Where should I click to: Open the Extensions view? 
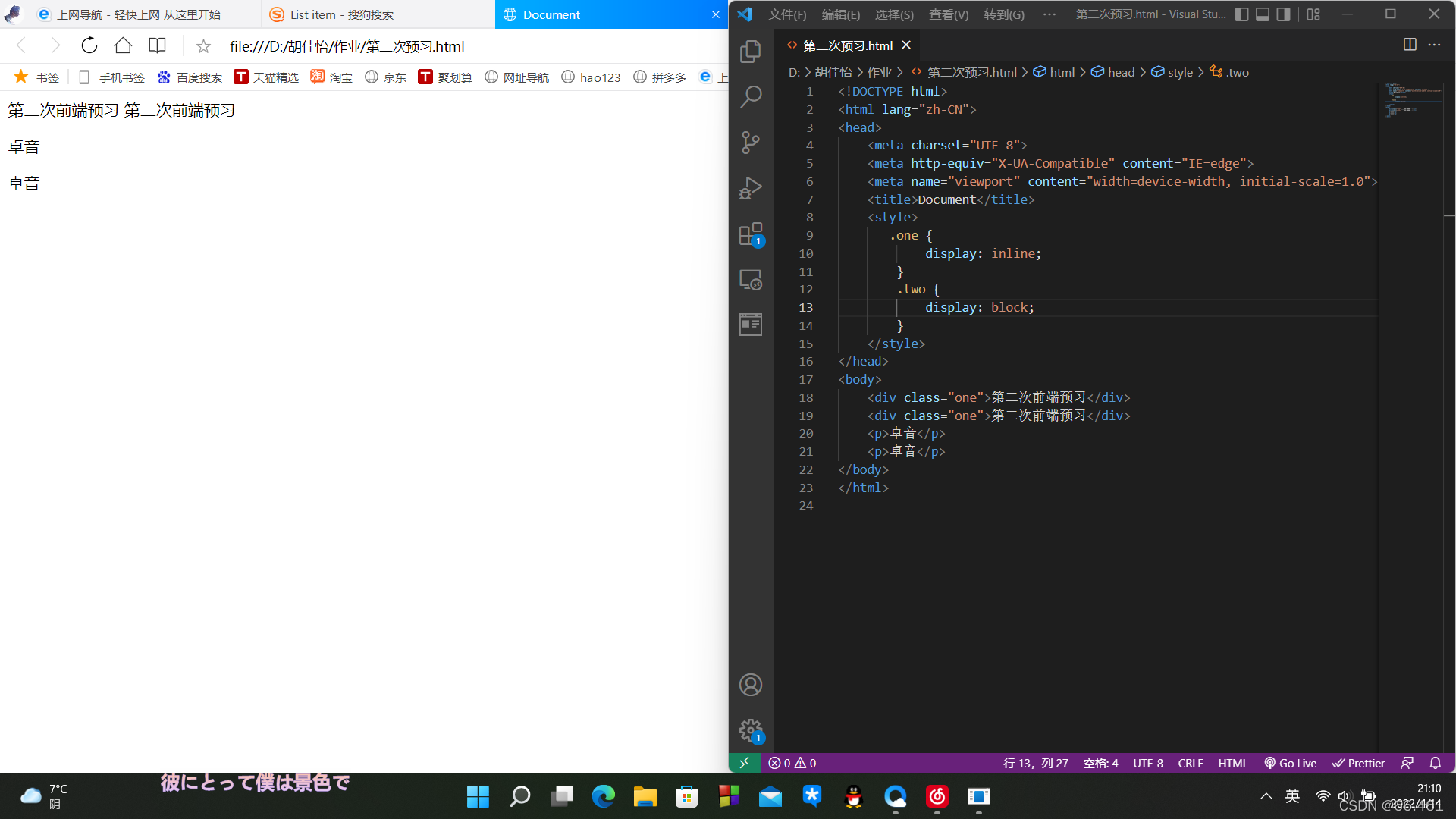coord(750,234)
